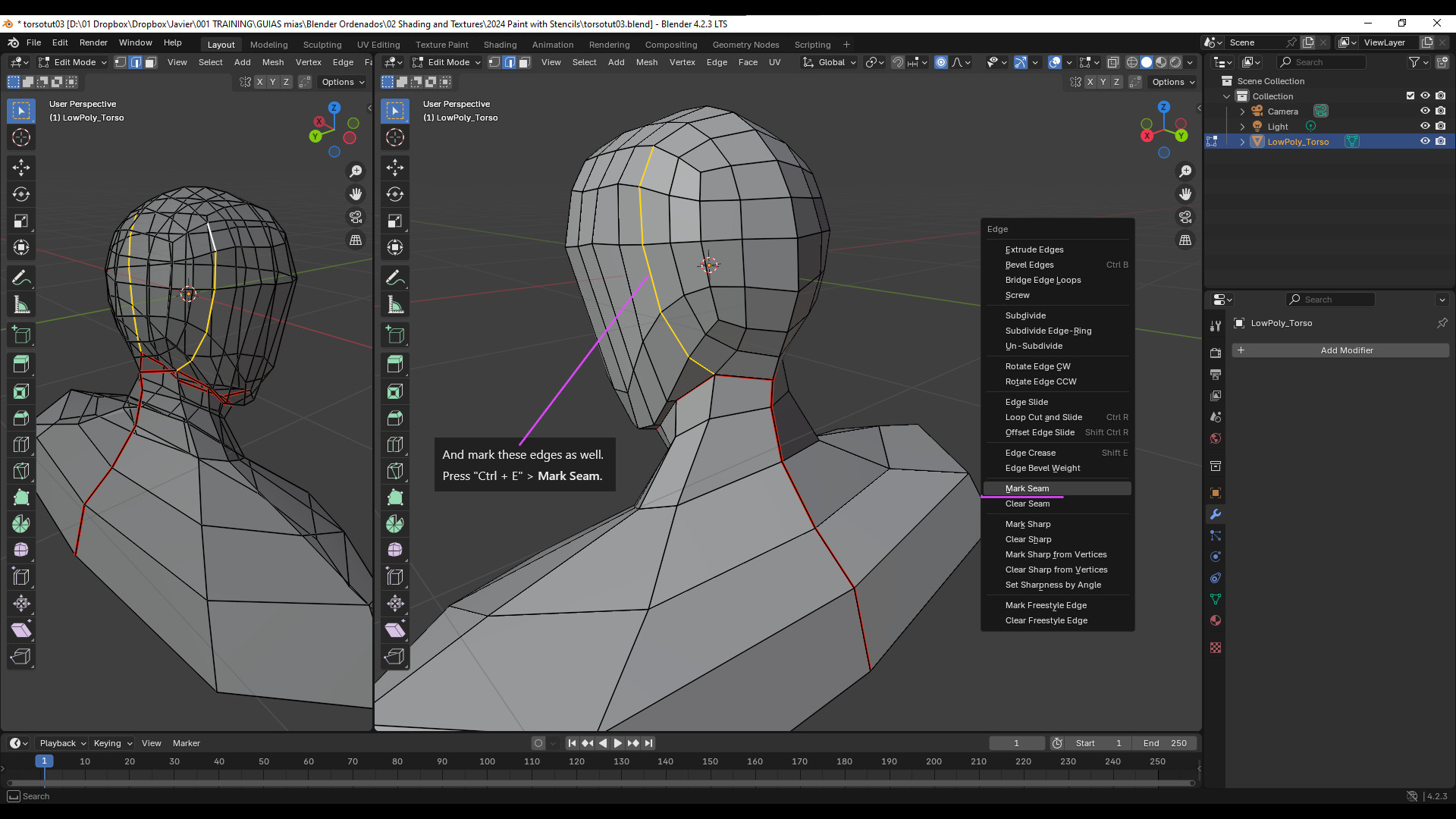
Task: Open Edit Mode dropdown in right viewport
Action: (447, 62)
